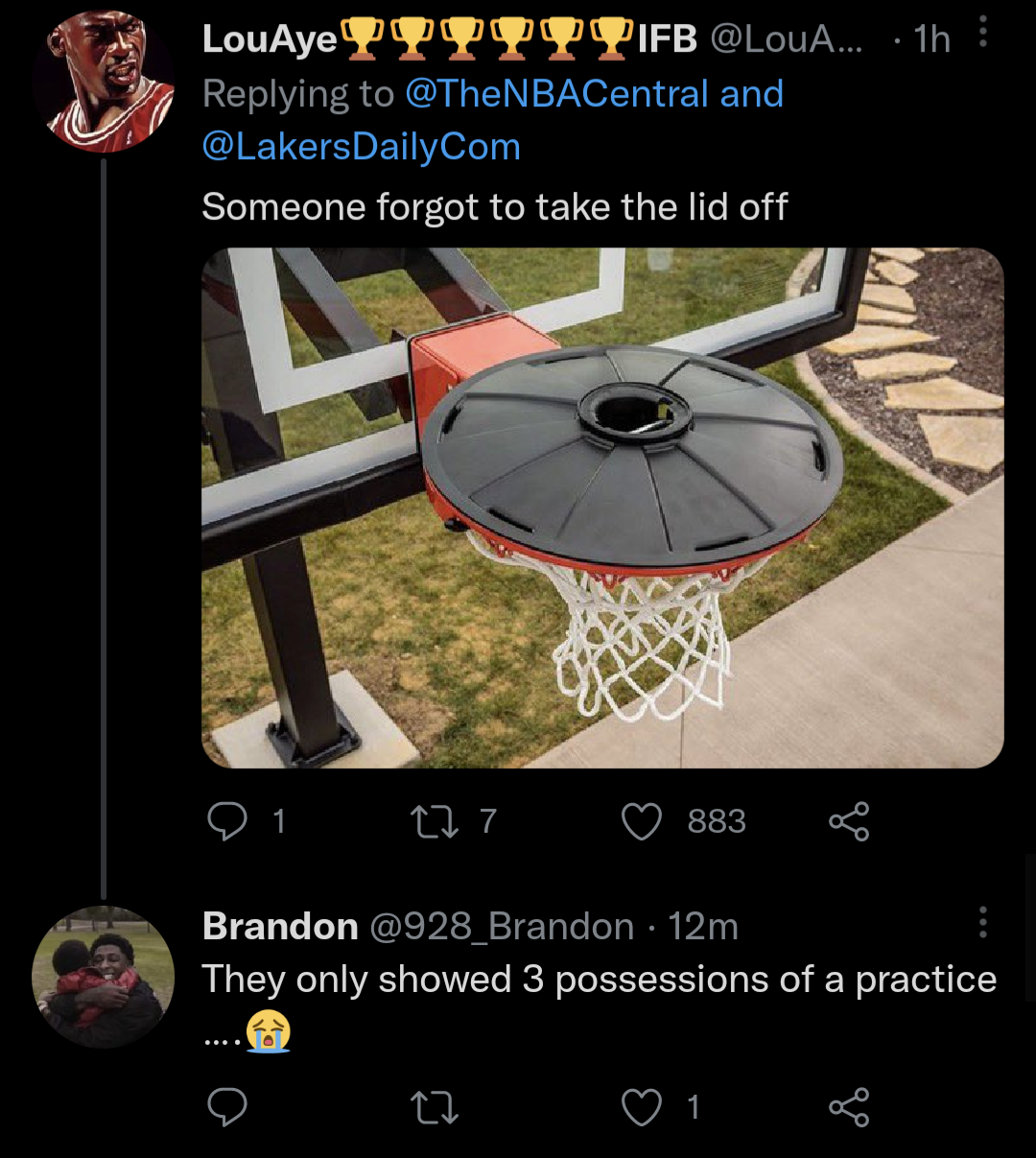The height and width of the screenshot is (1158, 1036).
Task: Open tweet text 'Someone forgot to take the lid off'
Action: [494, 206]
